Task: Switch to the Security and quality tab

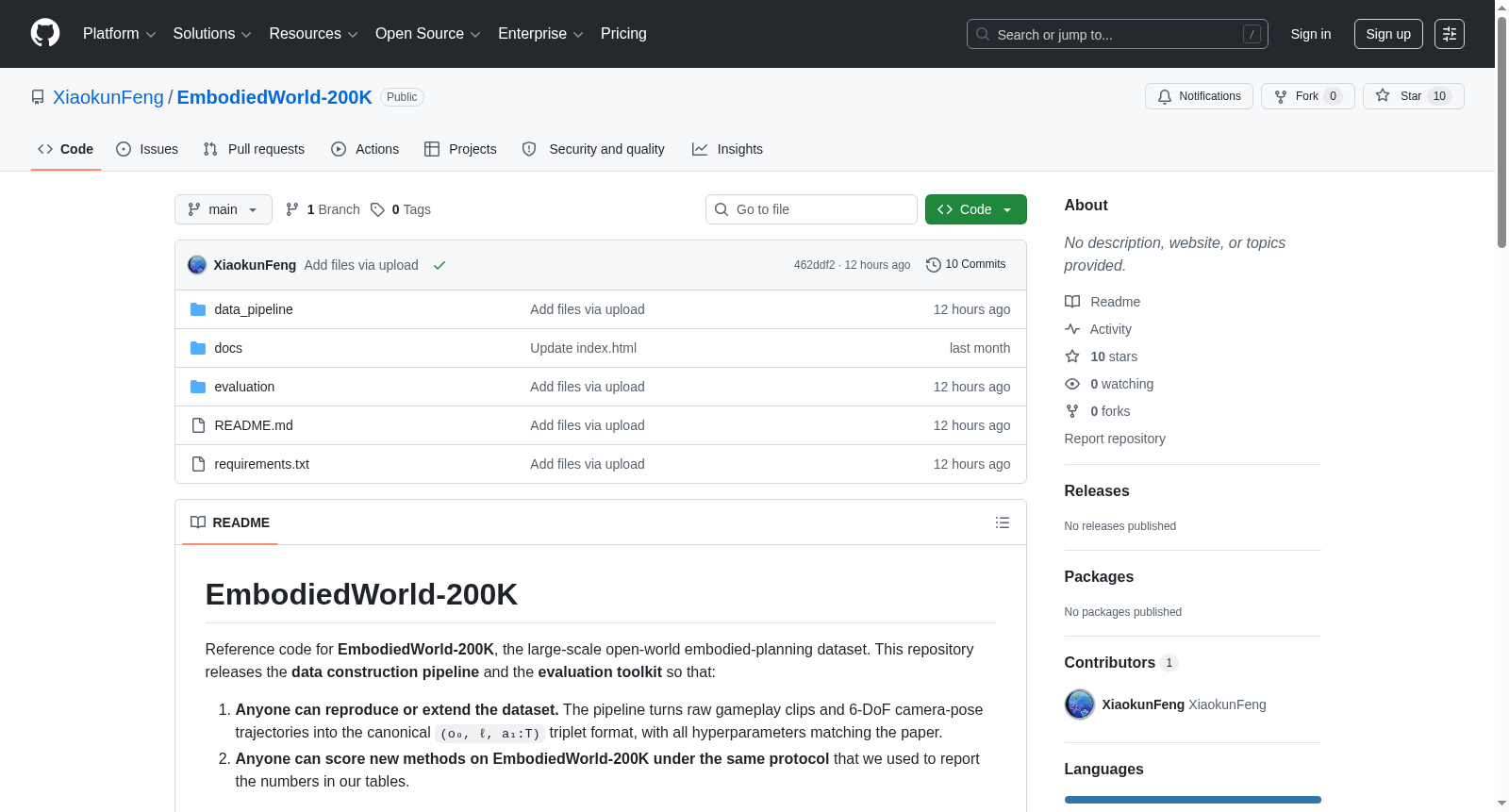Action: coord(593,149)
